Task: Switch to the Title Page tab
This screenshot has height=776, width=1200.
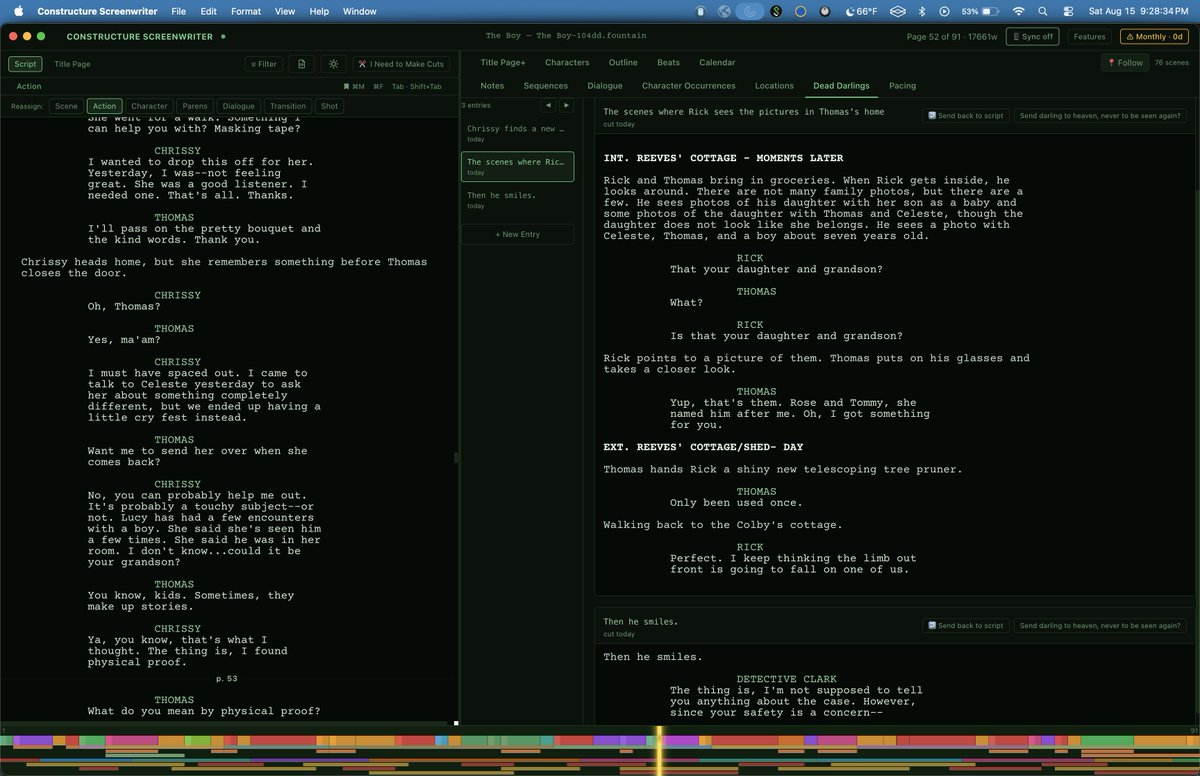Action: 72,63
